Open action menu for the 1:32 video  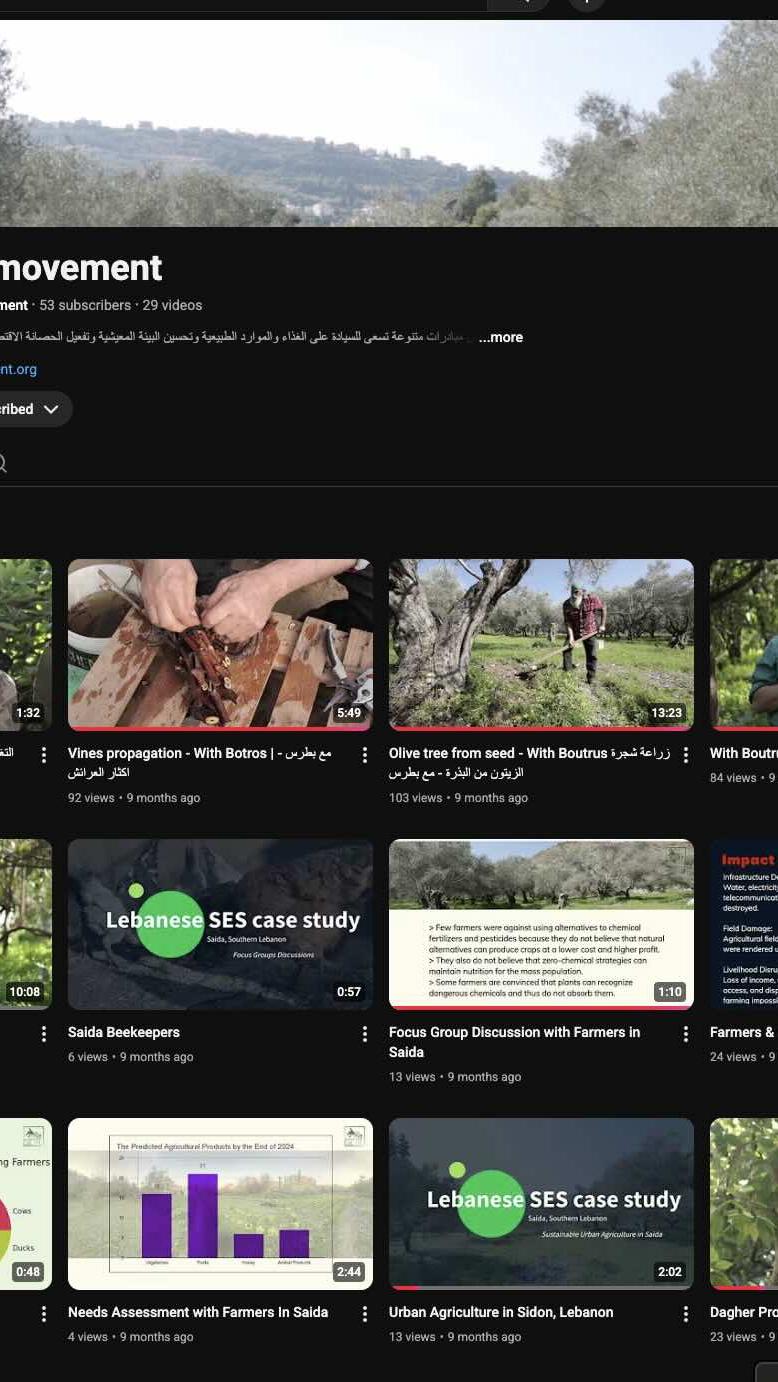(x=44, y=755)
